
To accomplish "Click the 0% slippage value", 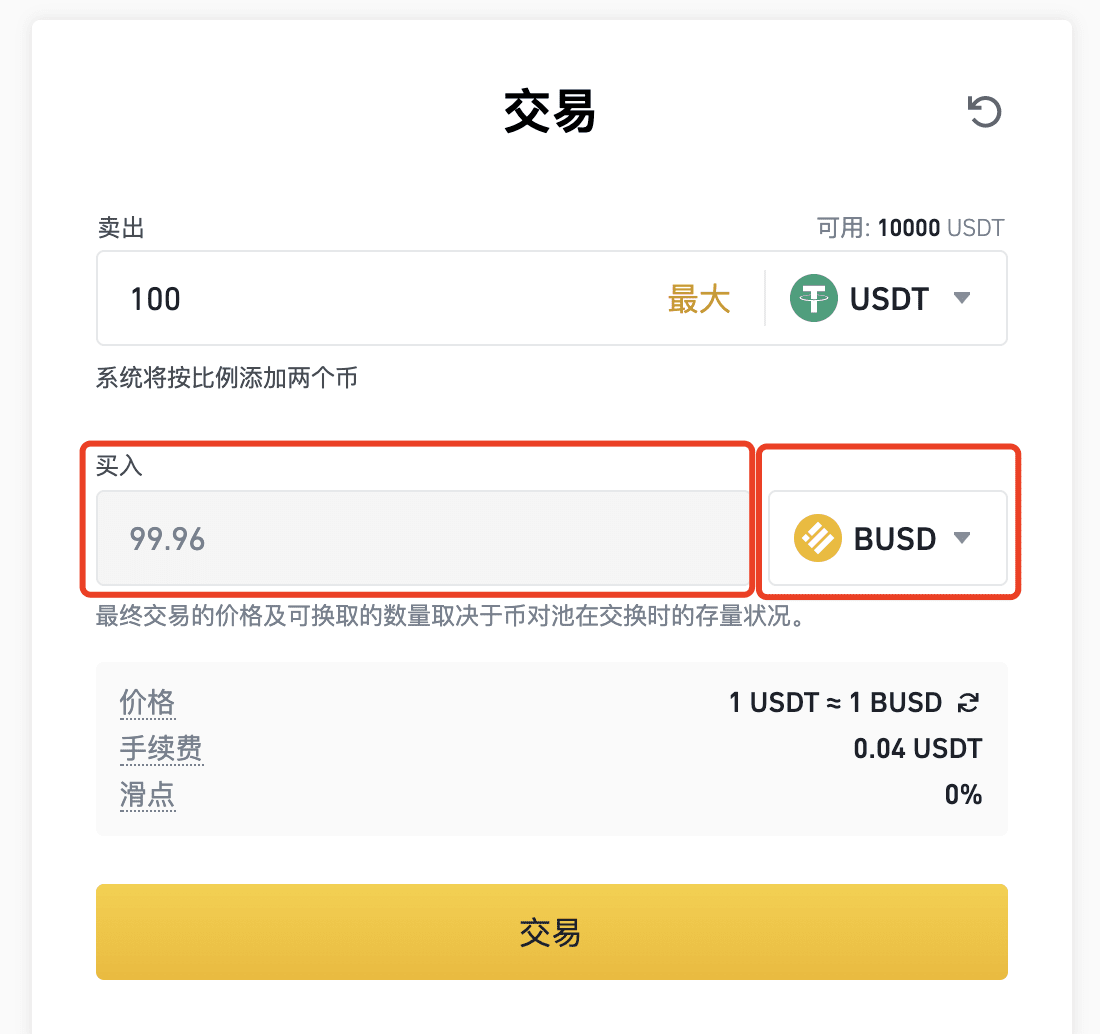I will tap(963, 795).
